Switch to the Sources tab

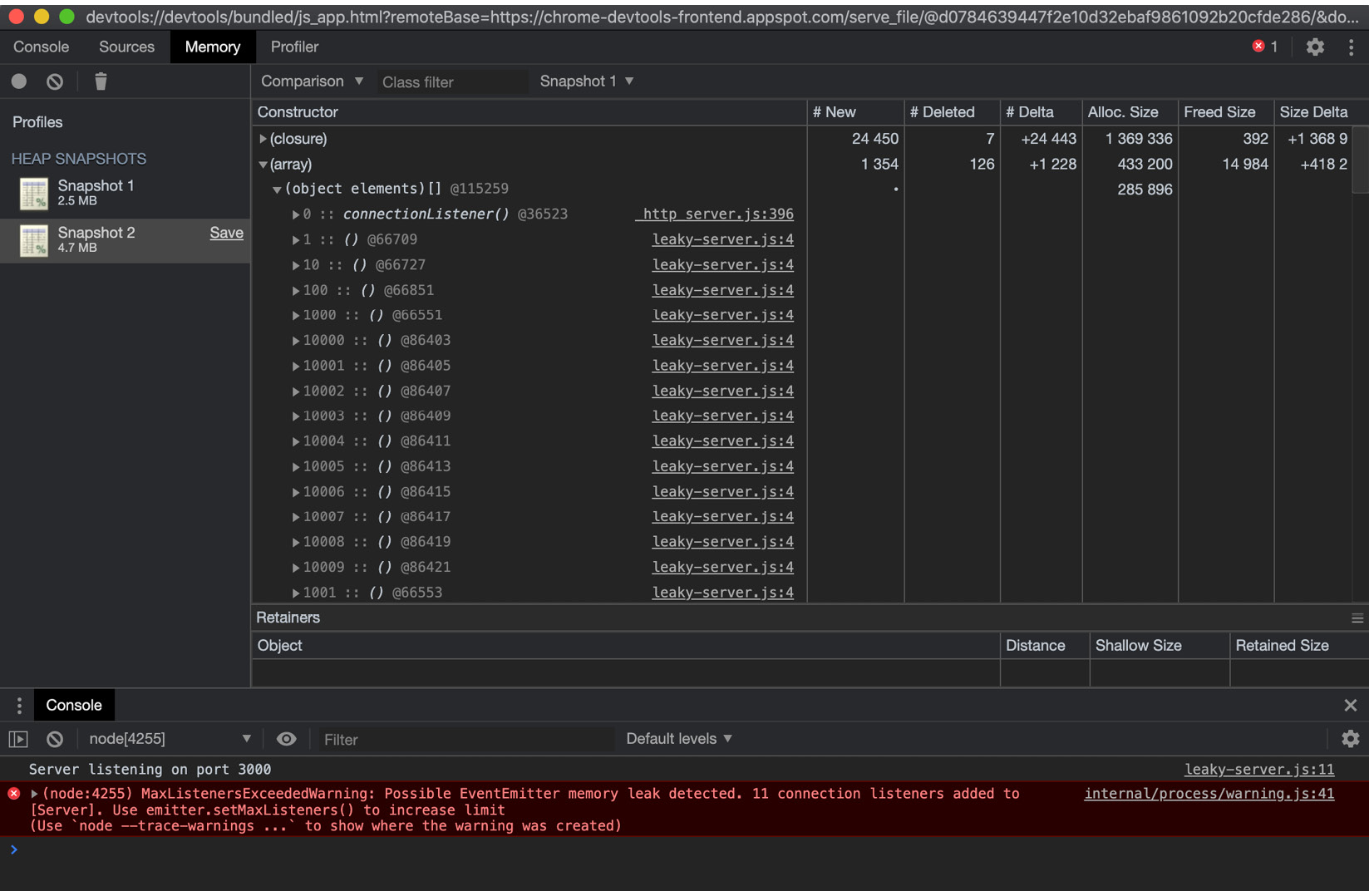[x=126, y=47]
